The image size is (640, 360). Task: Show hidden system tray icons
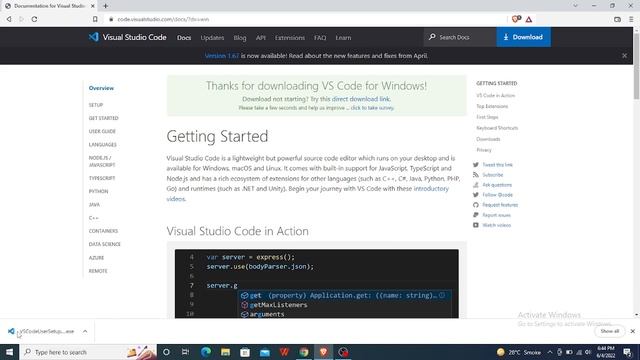pos(550,352)
